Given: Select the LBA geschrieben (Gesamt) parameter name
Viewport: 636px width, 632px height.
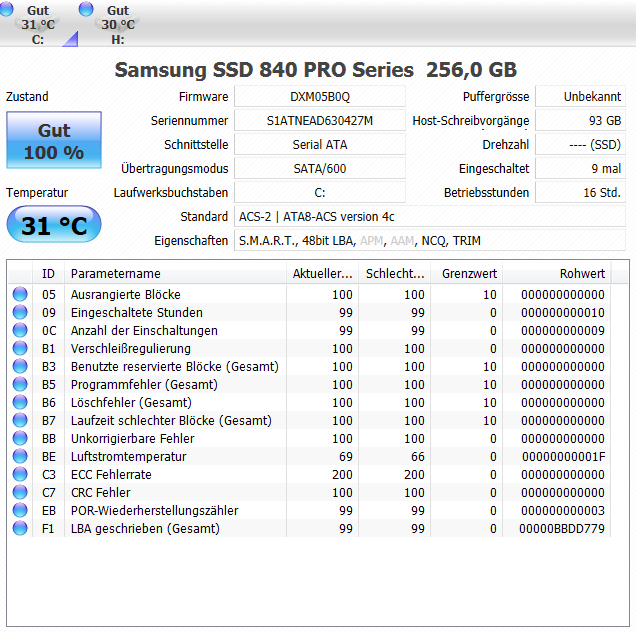Looking at the screenshot, I should (x=145, y=528).
